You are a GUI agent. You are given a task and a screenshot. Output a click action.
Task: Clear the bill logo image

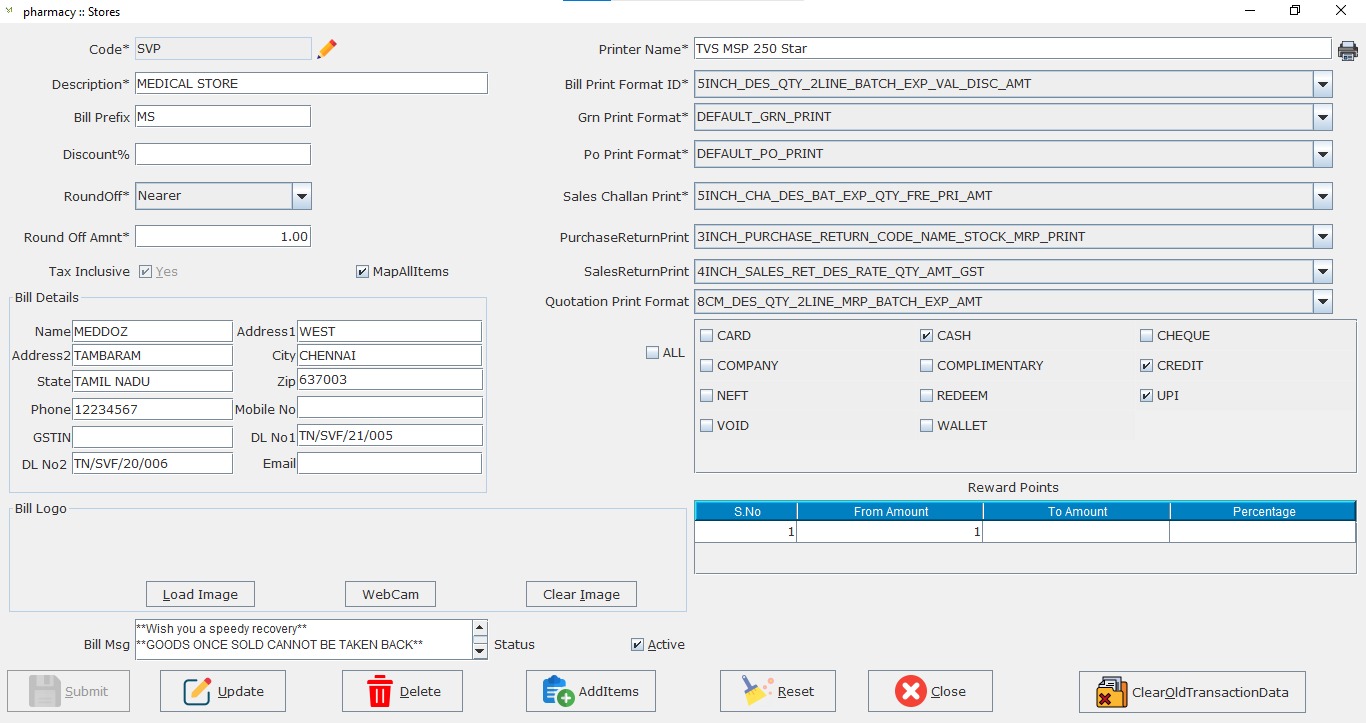pos(582,594)
